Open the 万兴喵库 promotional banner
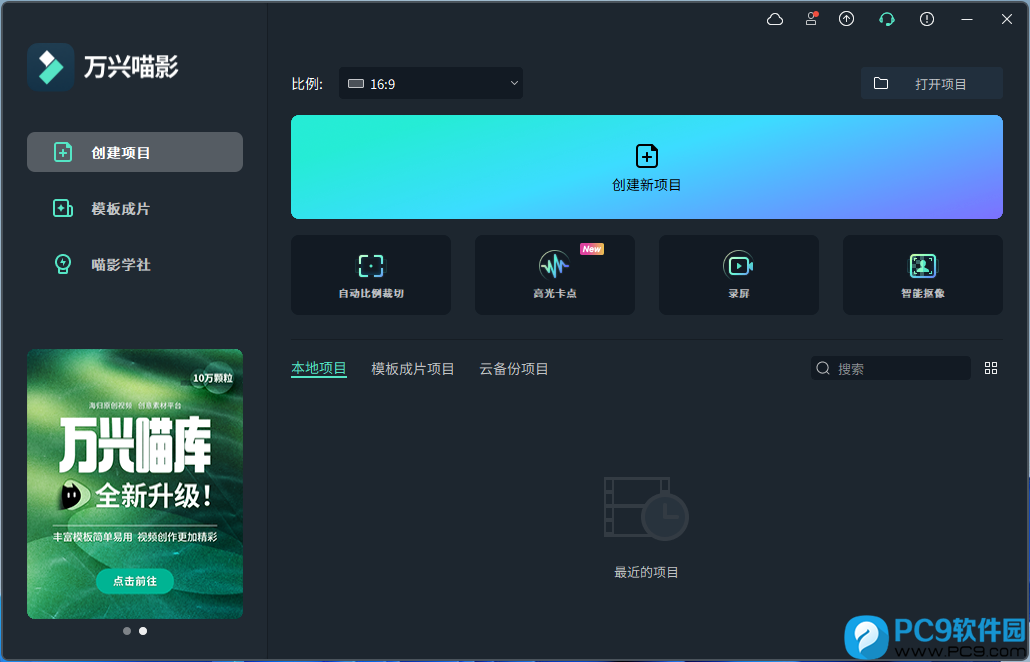The image size is (1030, 662). click(135, 483)
